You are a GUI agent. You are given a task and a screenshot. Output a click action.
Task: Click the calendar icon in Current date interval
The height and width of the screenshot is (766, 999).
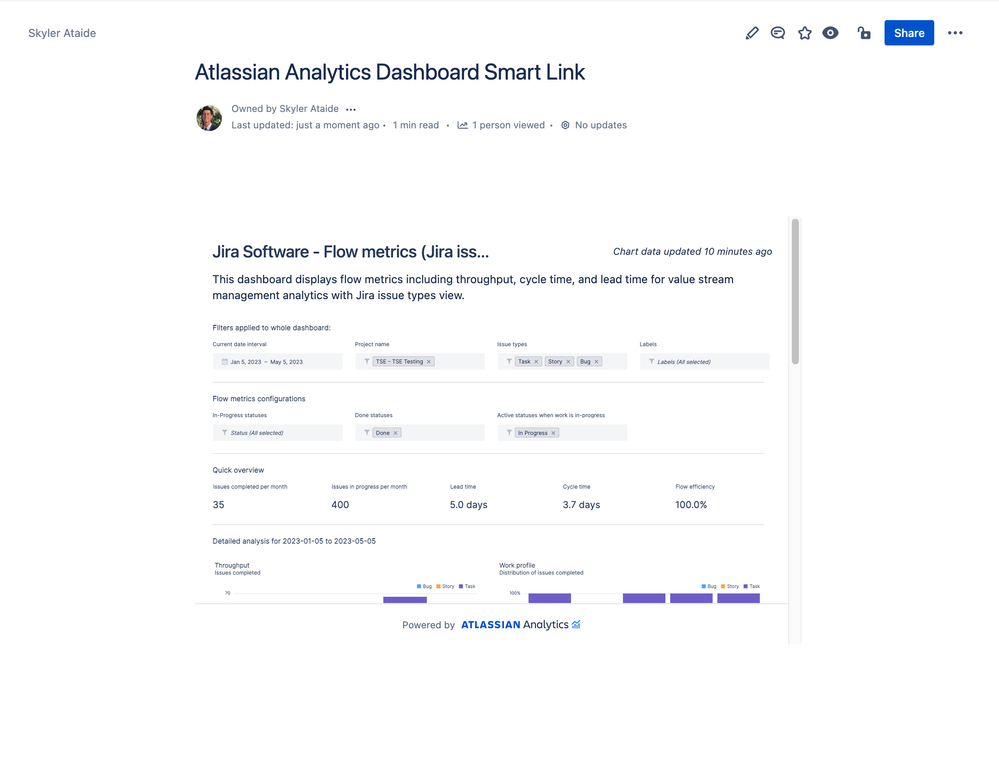(x=225, y=361)
